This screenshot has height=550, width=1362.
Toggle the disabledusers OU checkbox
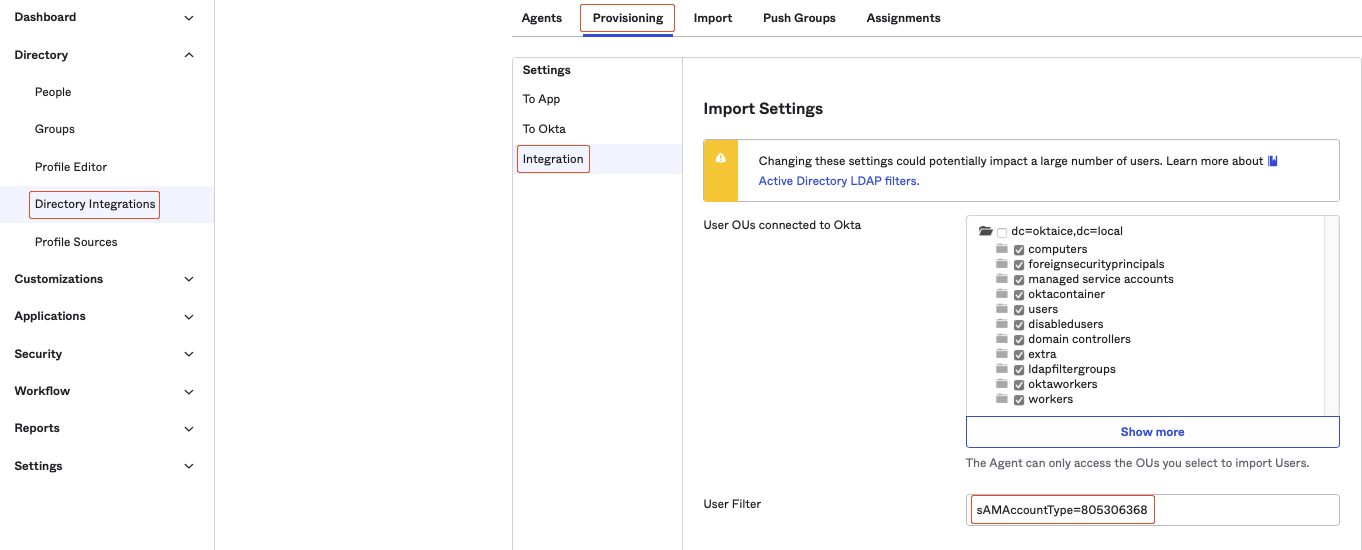1019,325
